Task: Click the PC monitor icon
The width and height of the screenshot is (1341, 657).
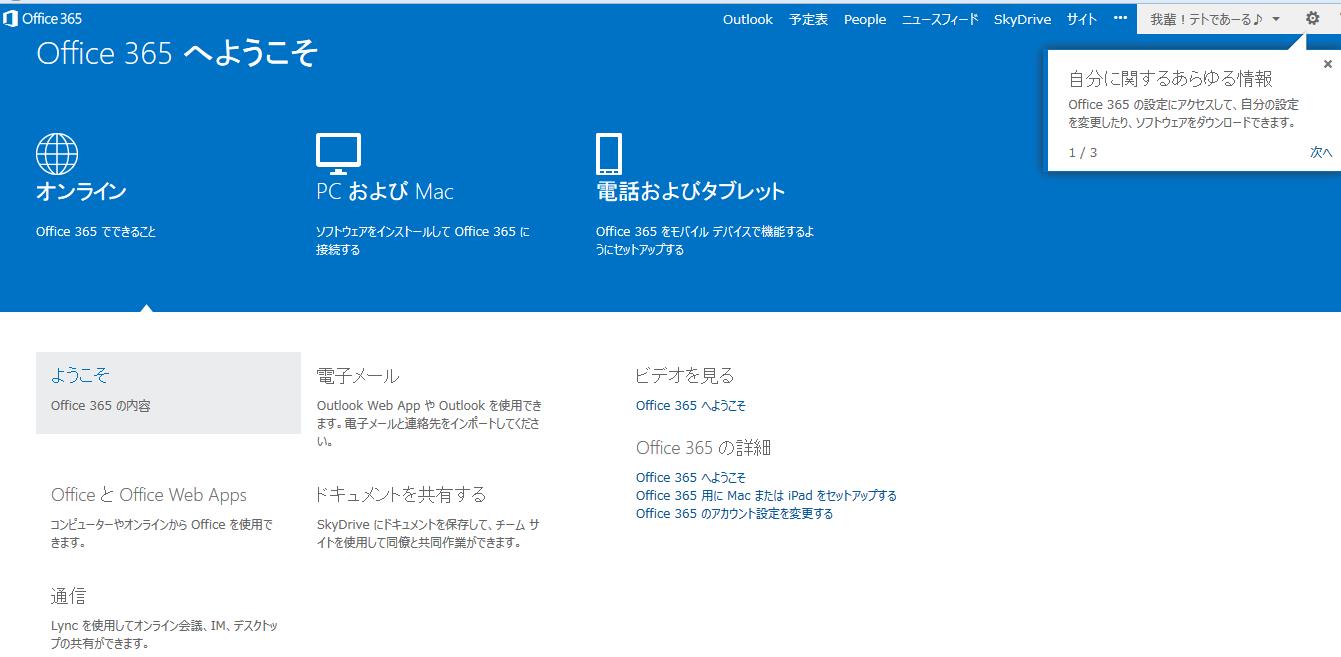Action: [x=338, y=153]
